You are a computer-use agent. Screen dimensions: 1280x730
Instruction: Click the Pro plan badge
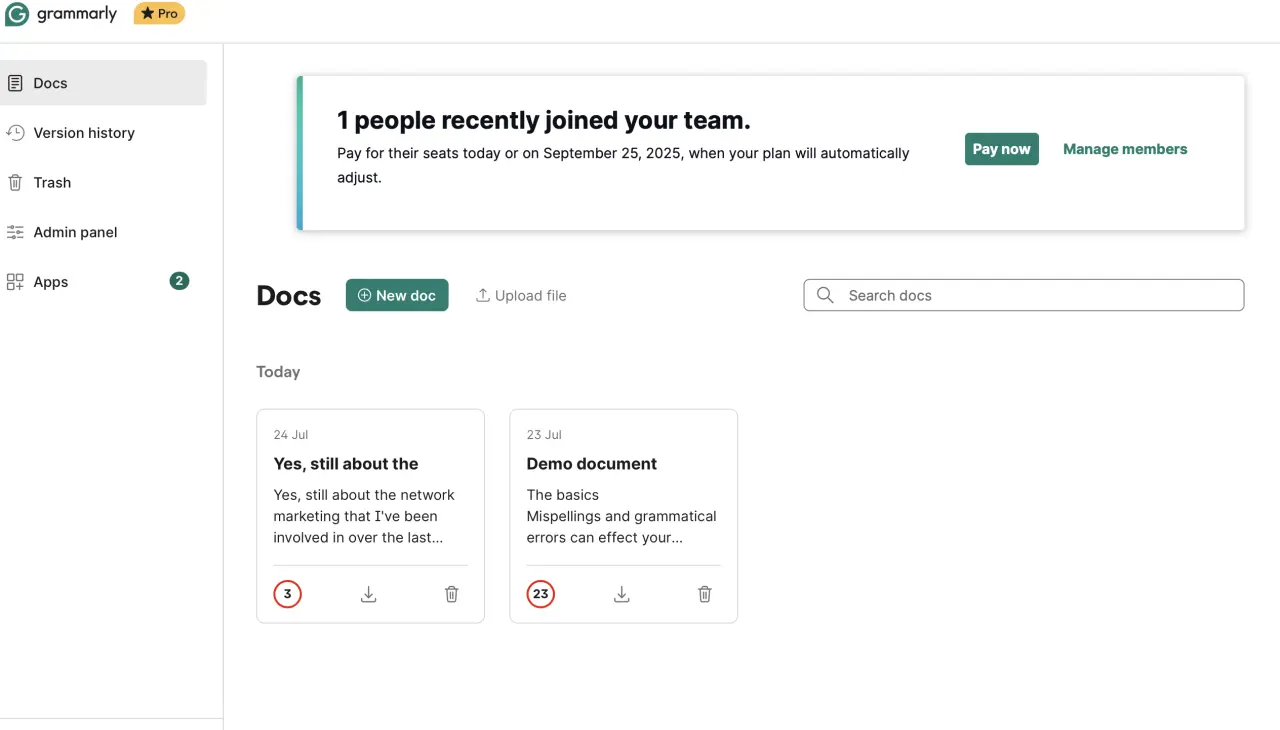click(x=159, y=14)
